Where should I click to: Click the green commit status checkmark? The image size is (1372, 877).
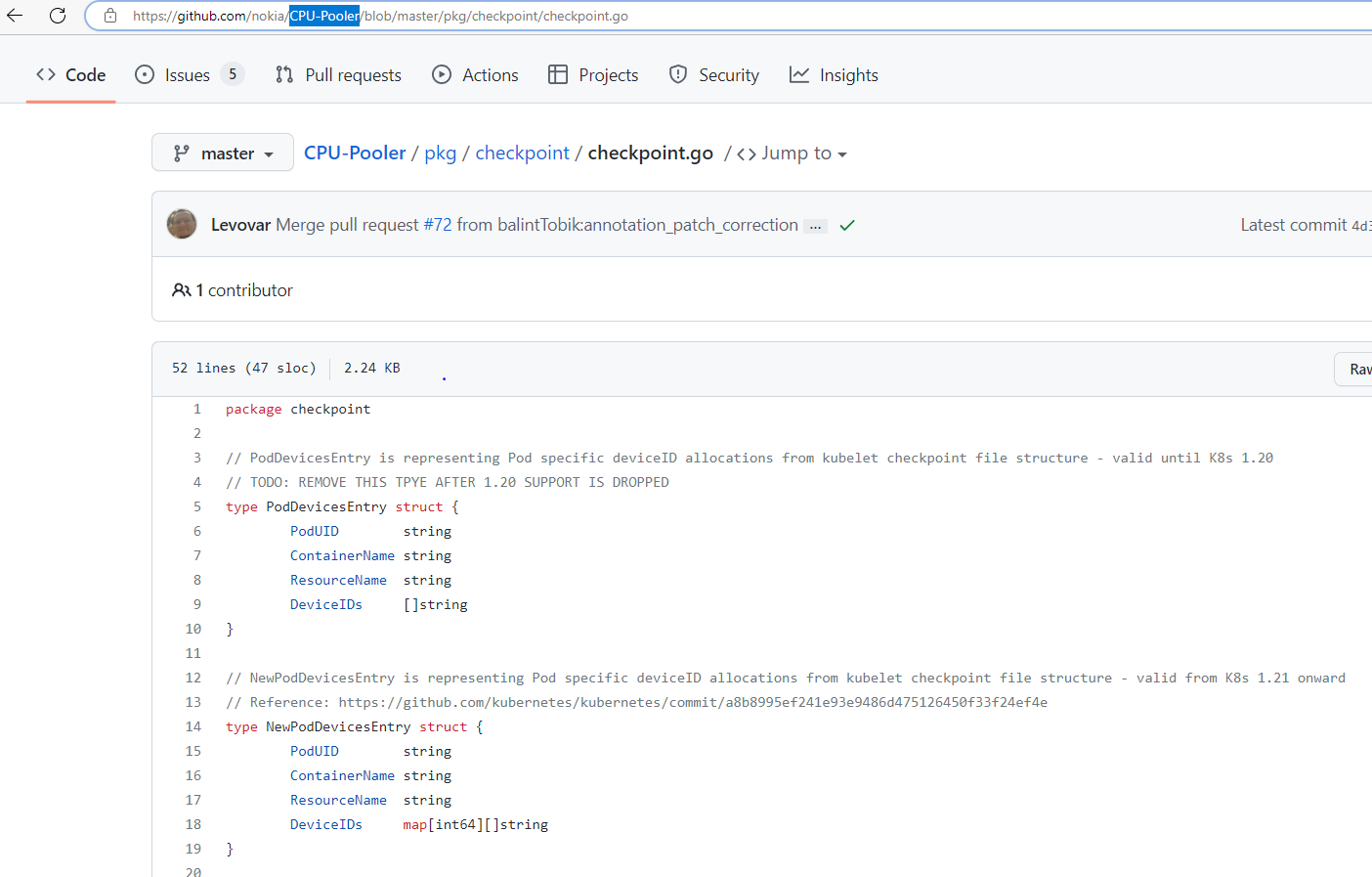[846, 224]
